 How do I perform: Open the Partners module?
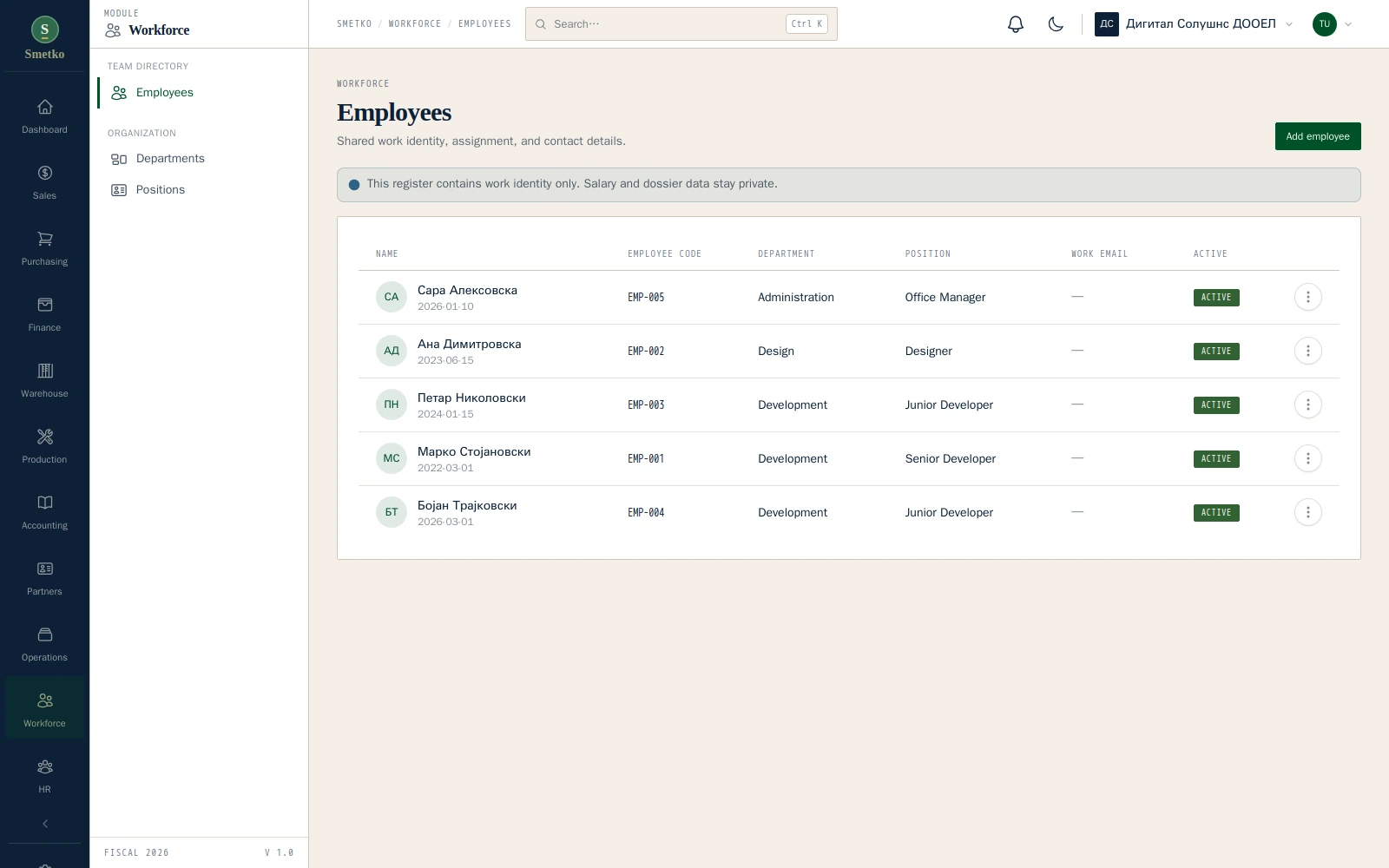[x=44, y=578]
